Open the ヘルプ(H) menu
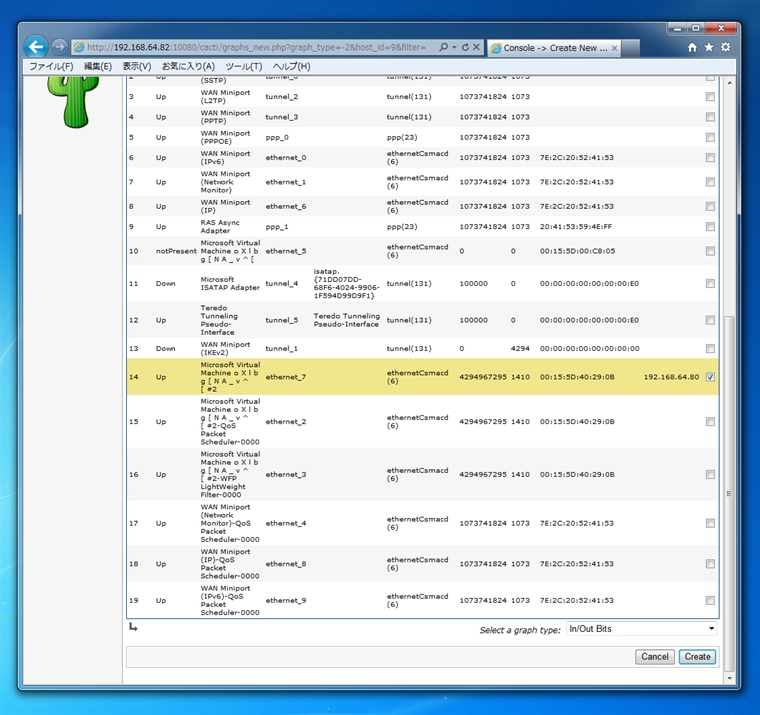This screenshot has height=715, width=760. click(291, 66)
